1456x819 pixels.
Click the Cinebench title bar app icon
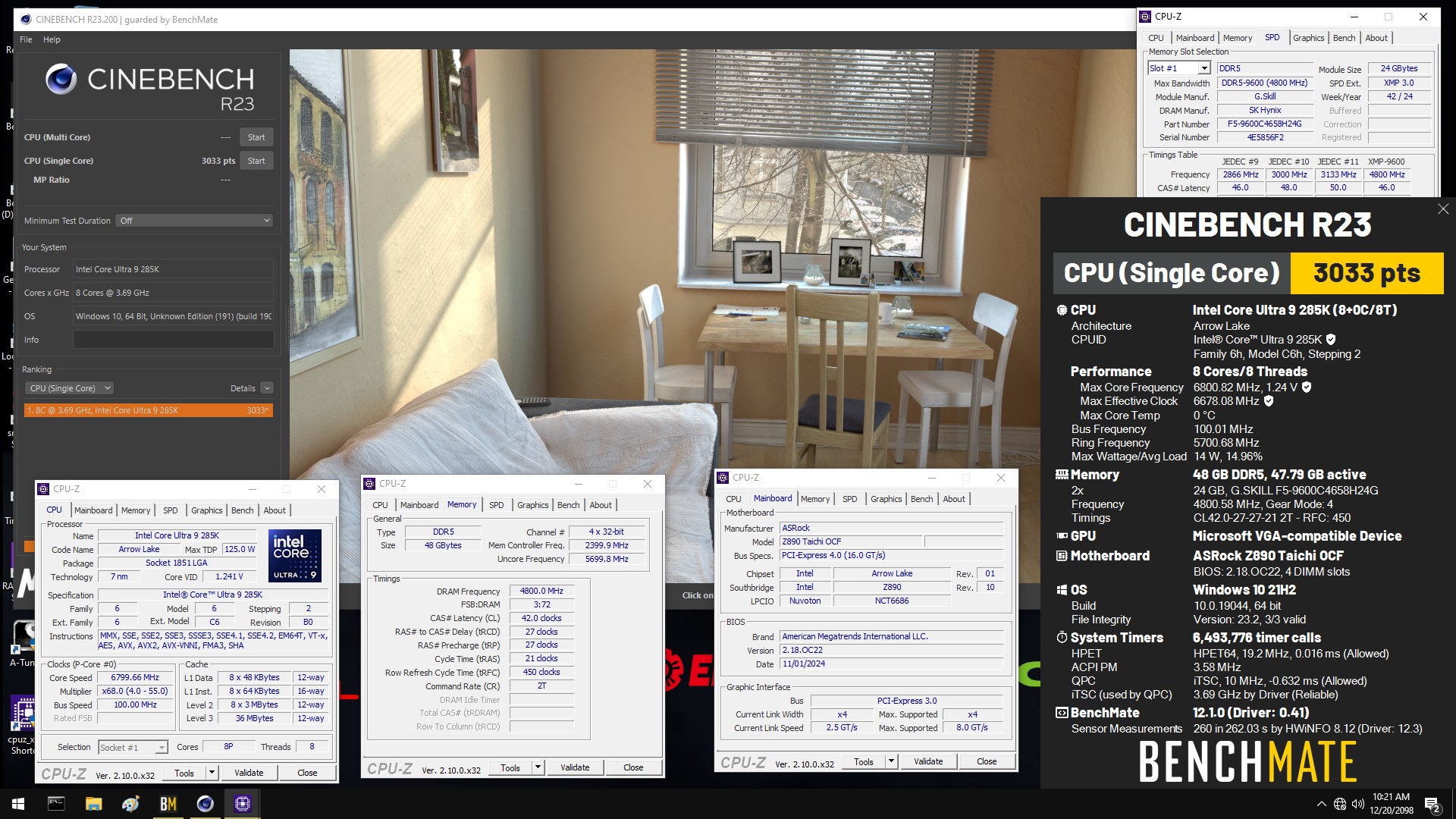coord(26,20)
